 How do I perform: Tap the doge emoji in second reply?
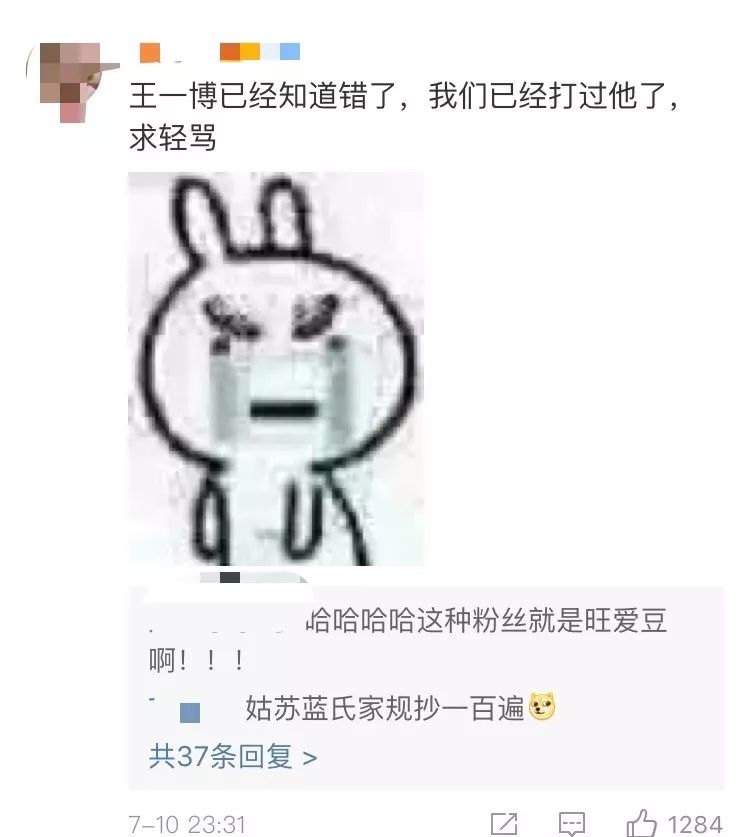click(542, 707)
